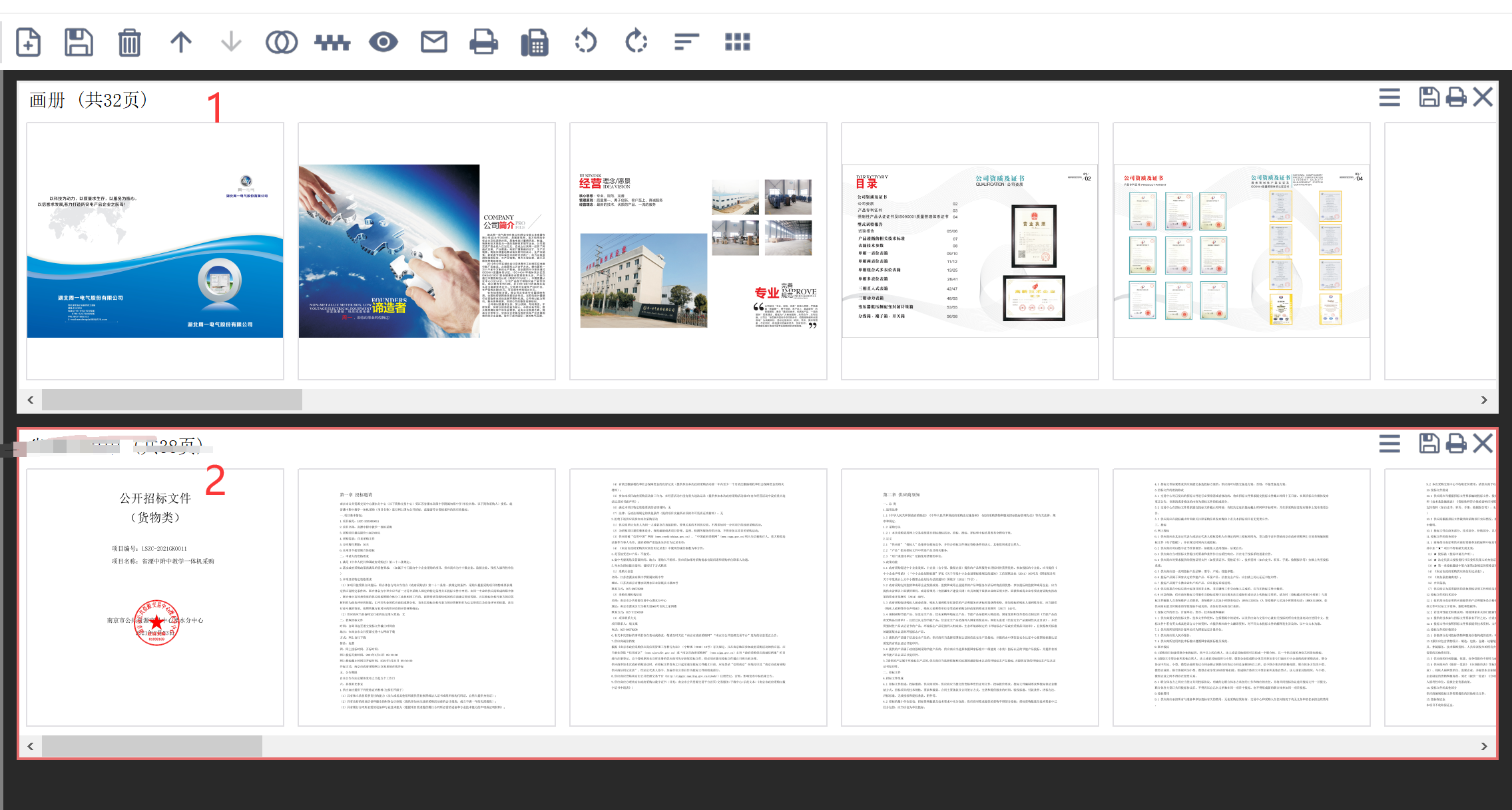Click the fax machine icon
Image resolution: width=1512 pixels, height=810 pixels.
click(535, 42)
